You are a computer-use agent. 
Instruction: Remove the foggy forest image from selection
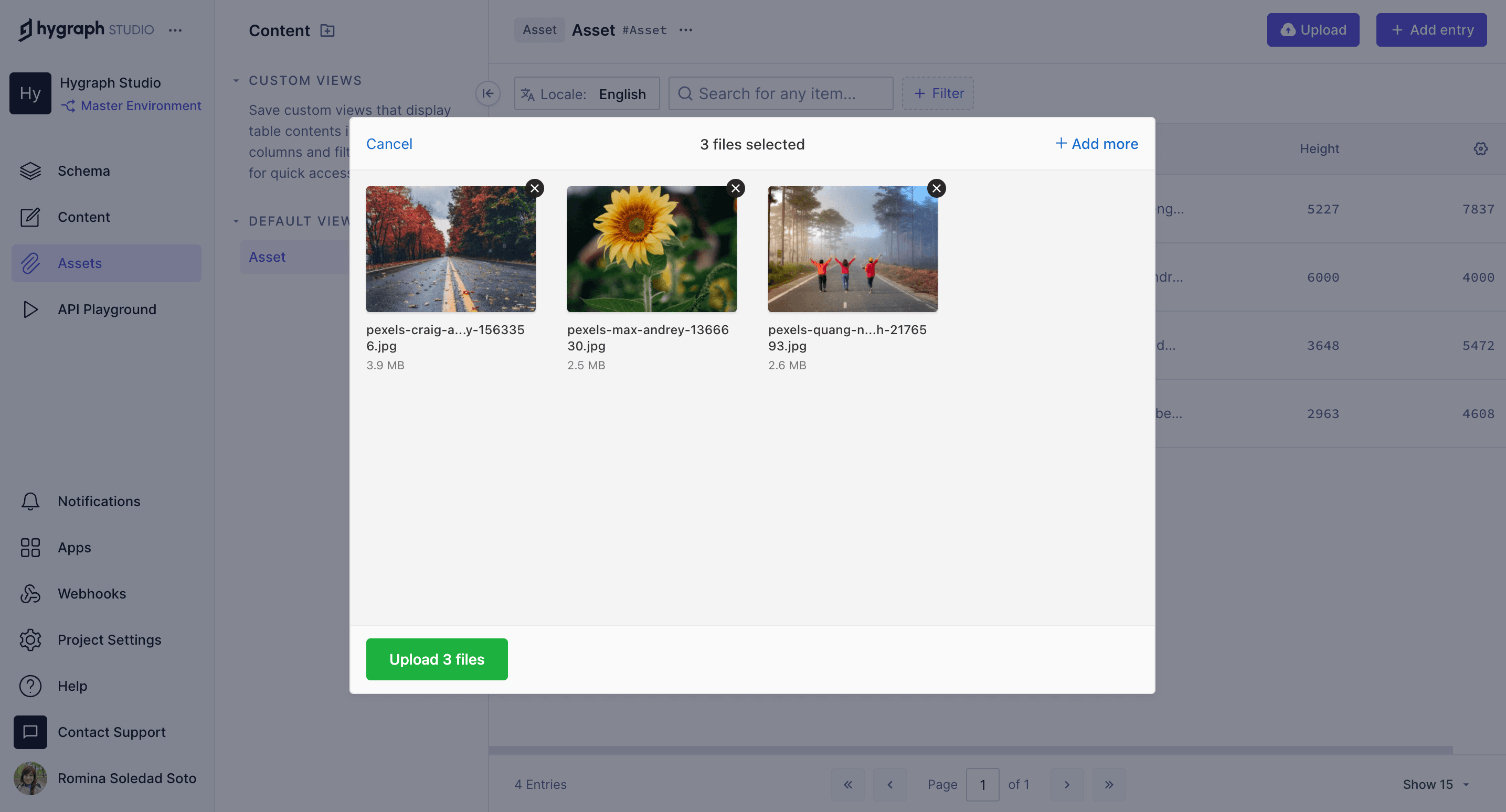937,188
